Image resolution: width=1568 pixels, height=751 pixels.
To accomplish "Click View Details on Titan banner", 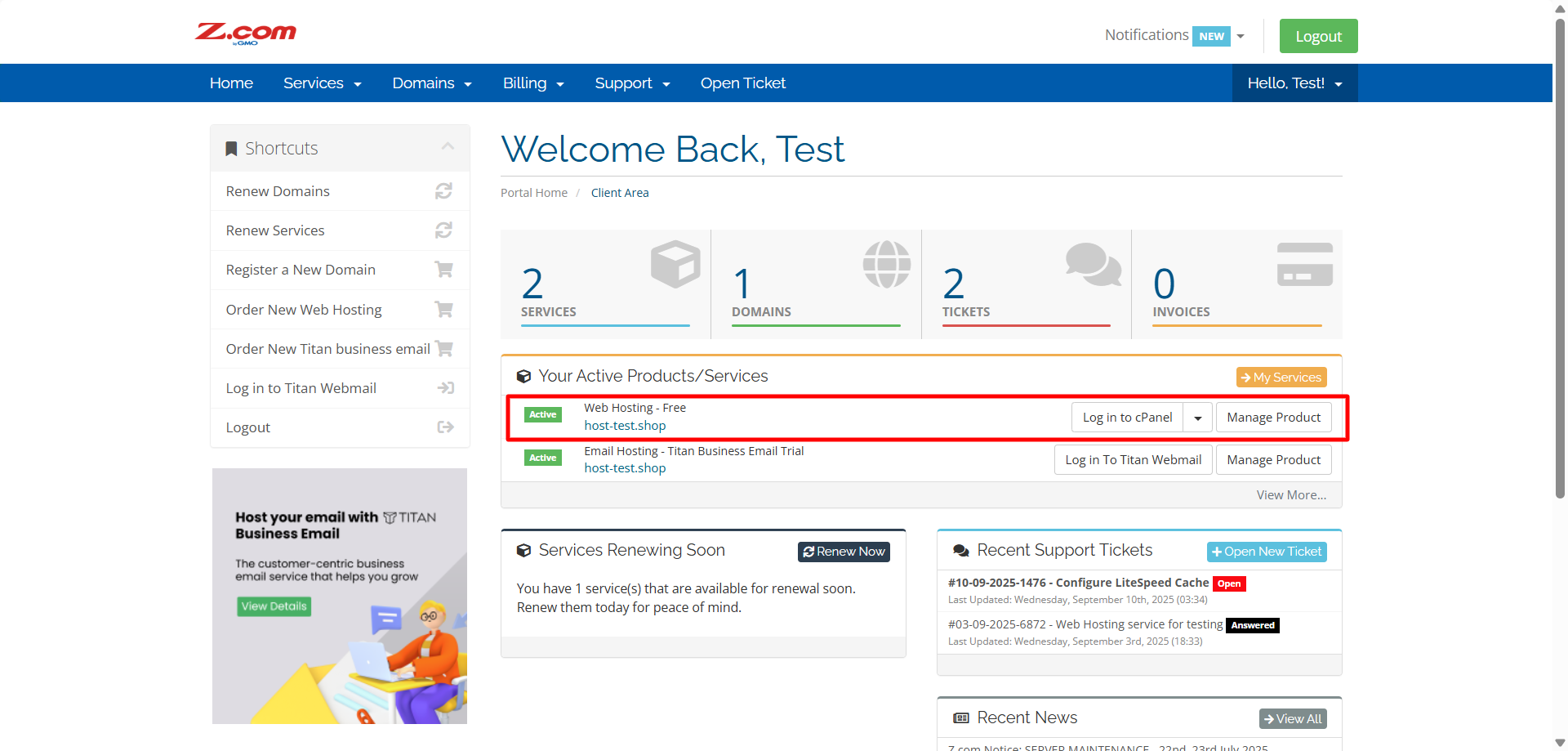I will pos(274,606).
